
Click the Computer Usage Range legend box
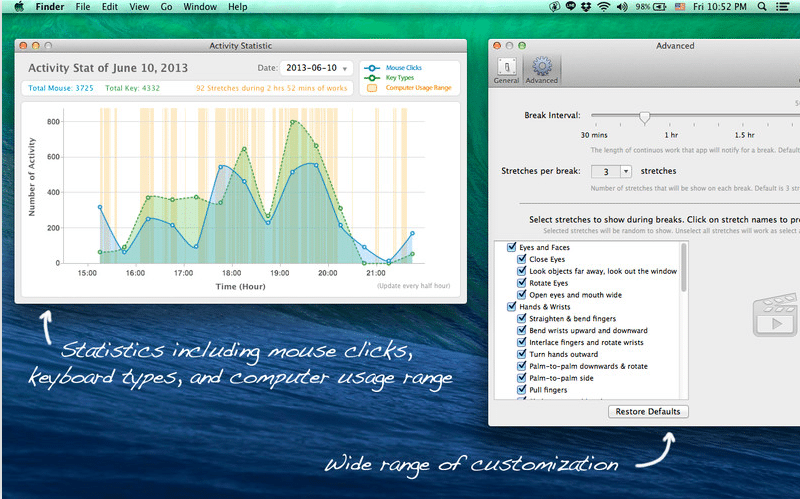[x=372, y=88]
